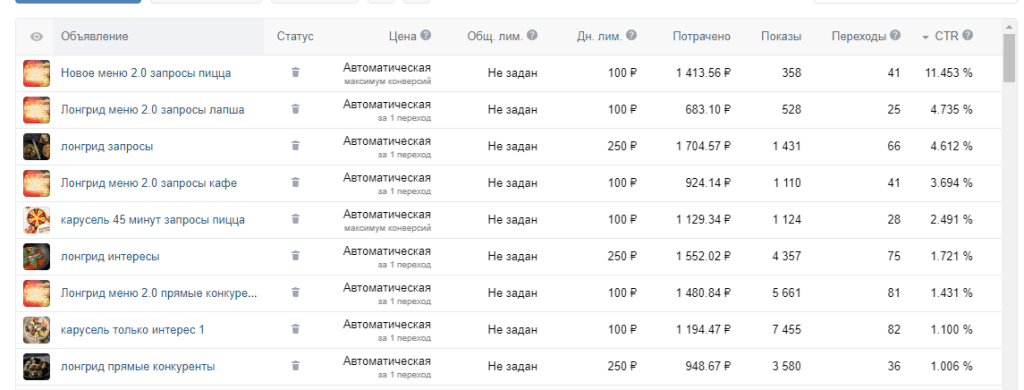Open ad Лонгрид меню 2.0 запросы лапша
Screen dimensions: 1024x390
click(x=153, y=110)
